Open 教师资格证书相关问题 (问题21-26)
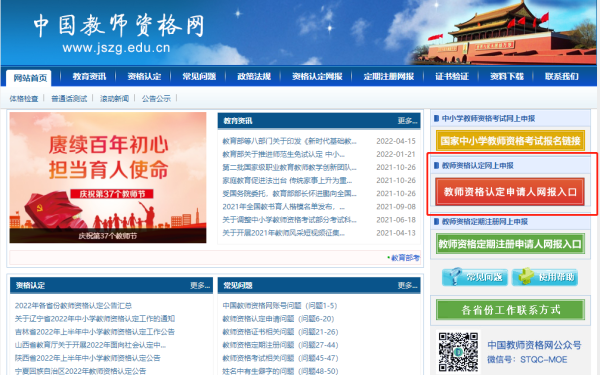This screenshot has height=375, width=600. (280, 332)
